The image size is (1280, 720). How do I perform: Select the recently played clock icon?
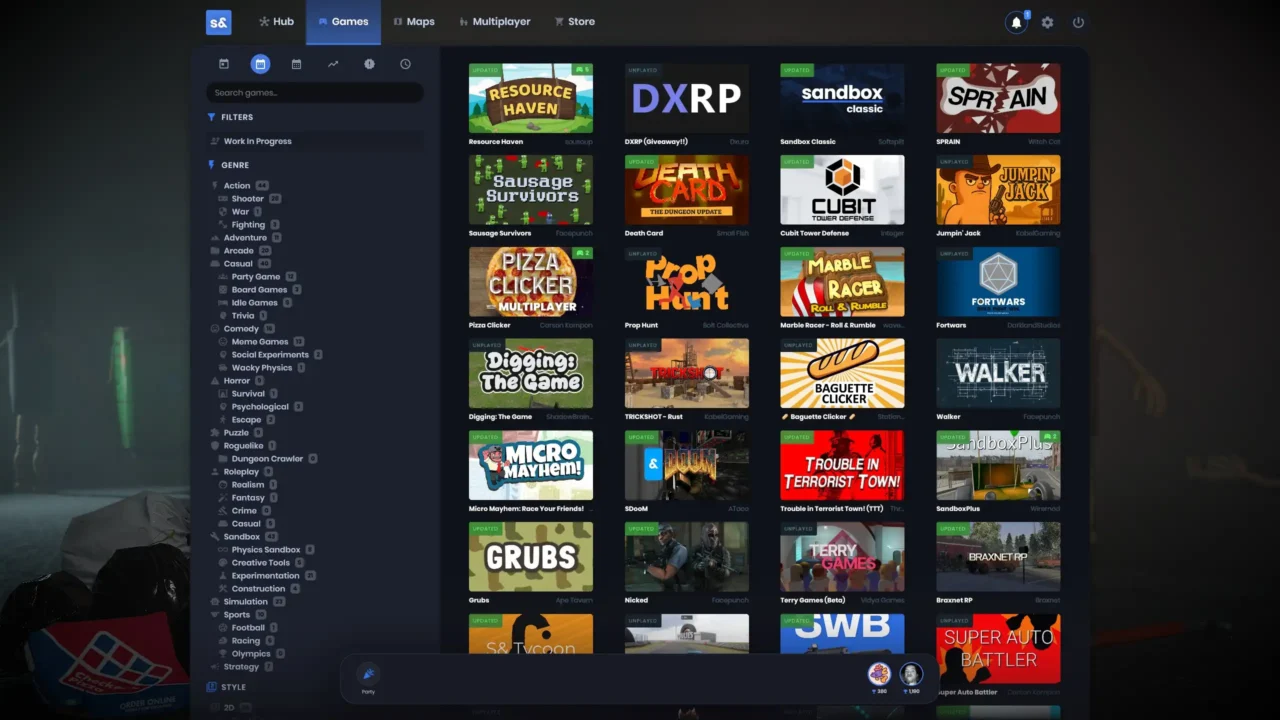[405, 64]
